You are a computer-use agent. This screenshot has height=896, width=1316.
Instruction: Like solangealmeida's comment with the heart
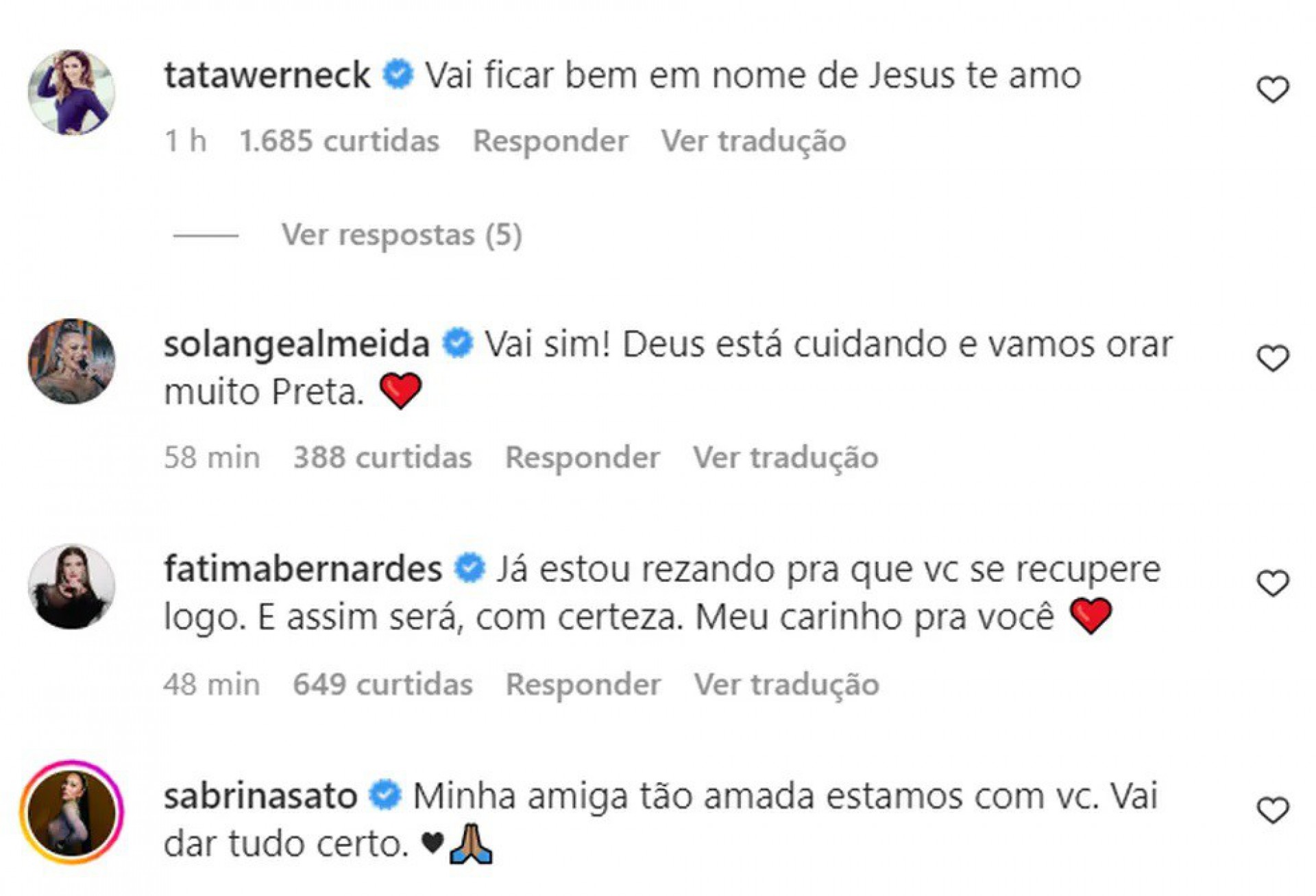point(1272,359)
